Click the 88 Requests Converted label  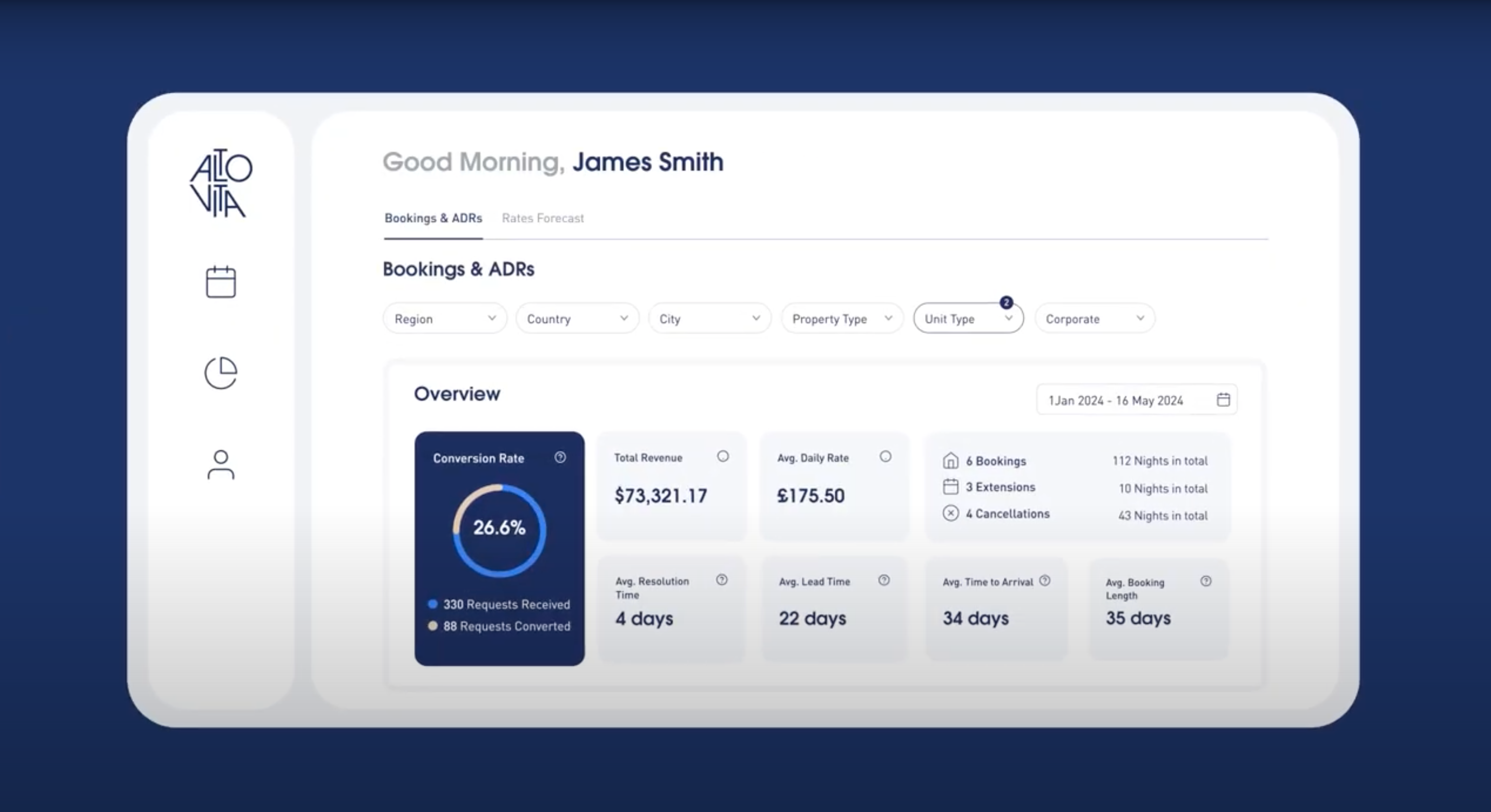click(x=506, y=626)
